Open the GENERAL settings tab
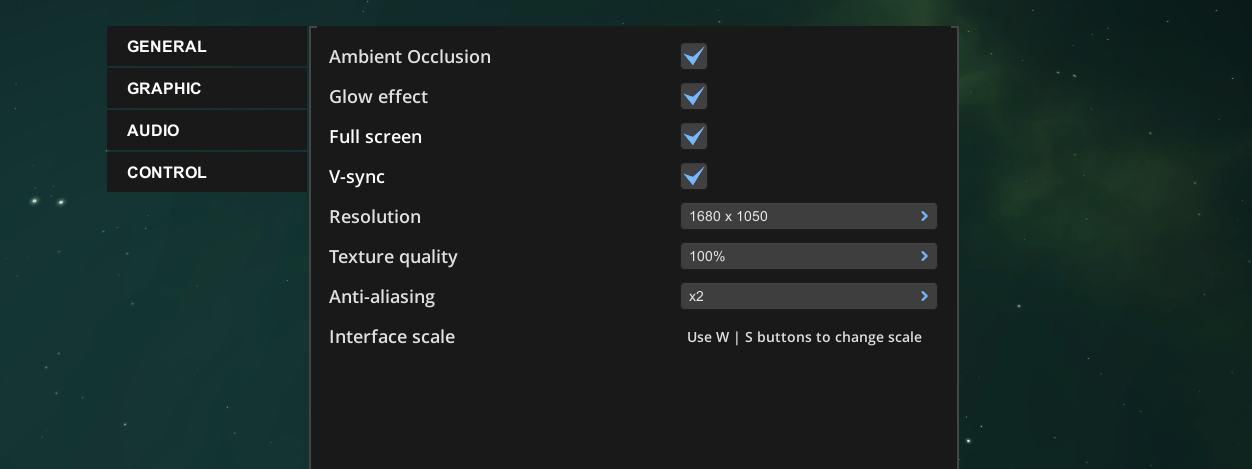The width and height of the screenshot is (1252, 469). click(x=167, y=47)
